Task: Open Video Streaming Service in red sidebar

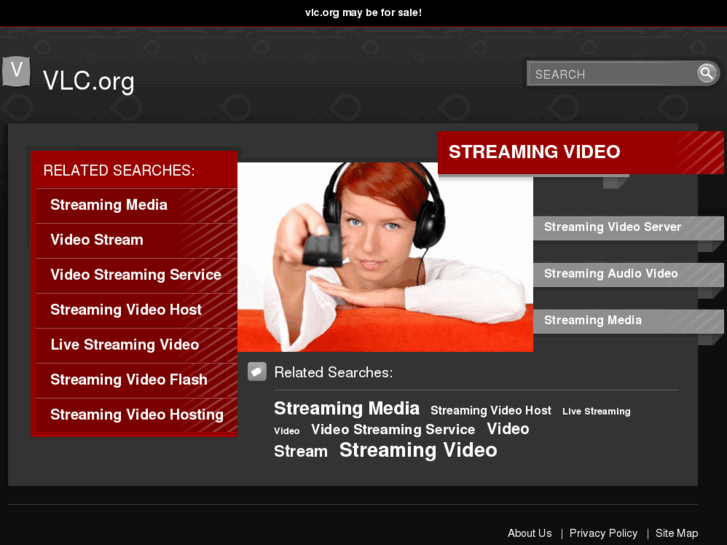Action: (x=136, y=275)
